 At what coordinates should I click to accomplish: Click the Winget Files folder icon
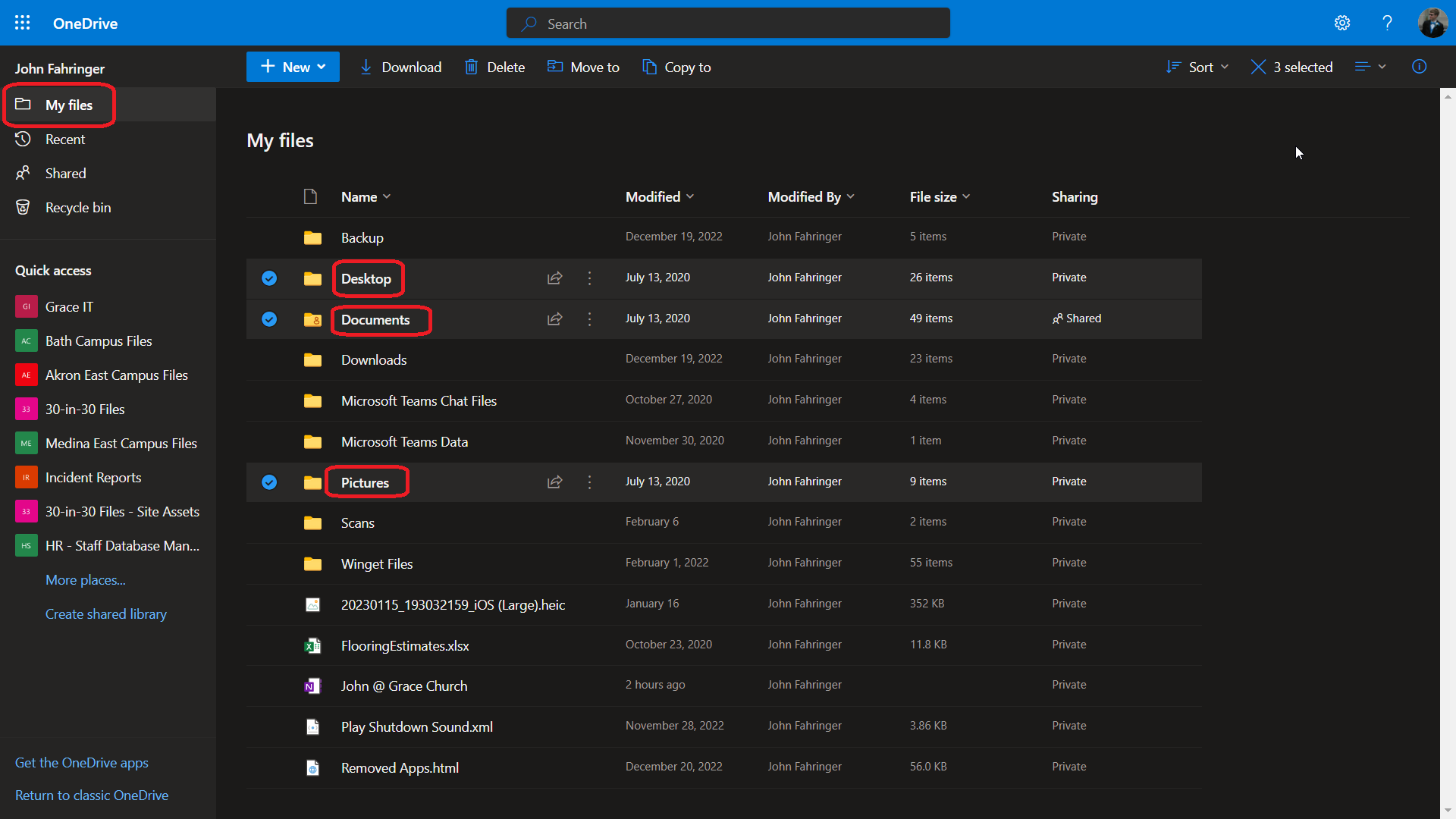point(312,563)
